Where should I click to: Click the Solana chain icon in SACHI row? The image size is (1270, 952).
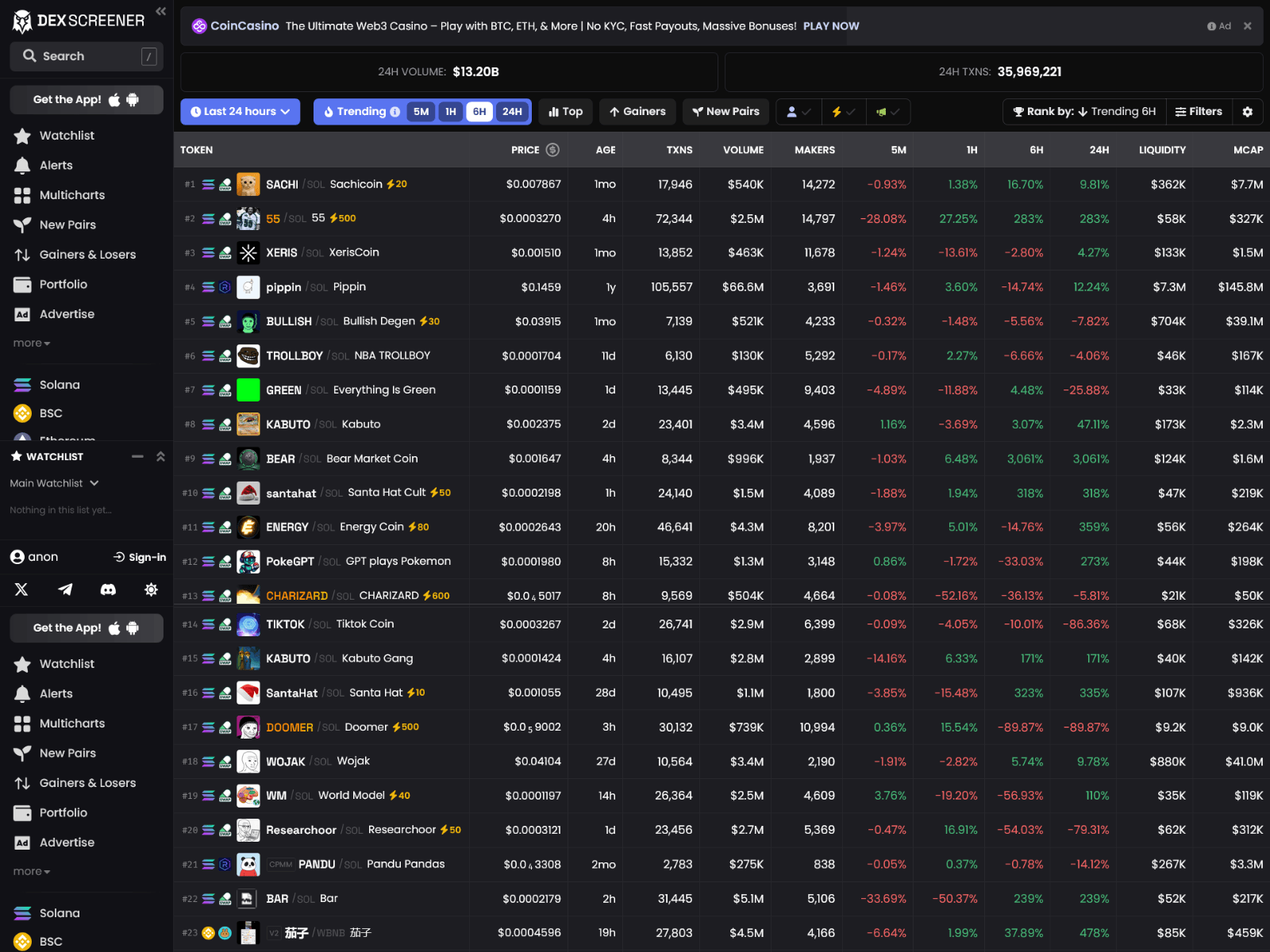point(208,185)
